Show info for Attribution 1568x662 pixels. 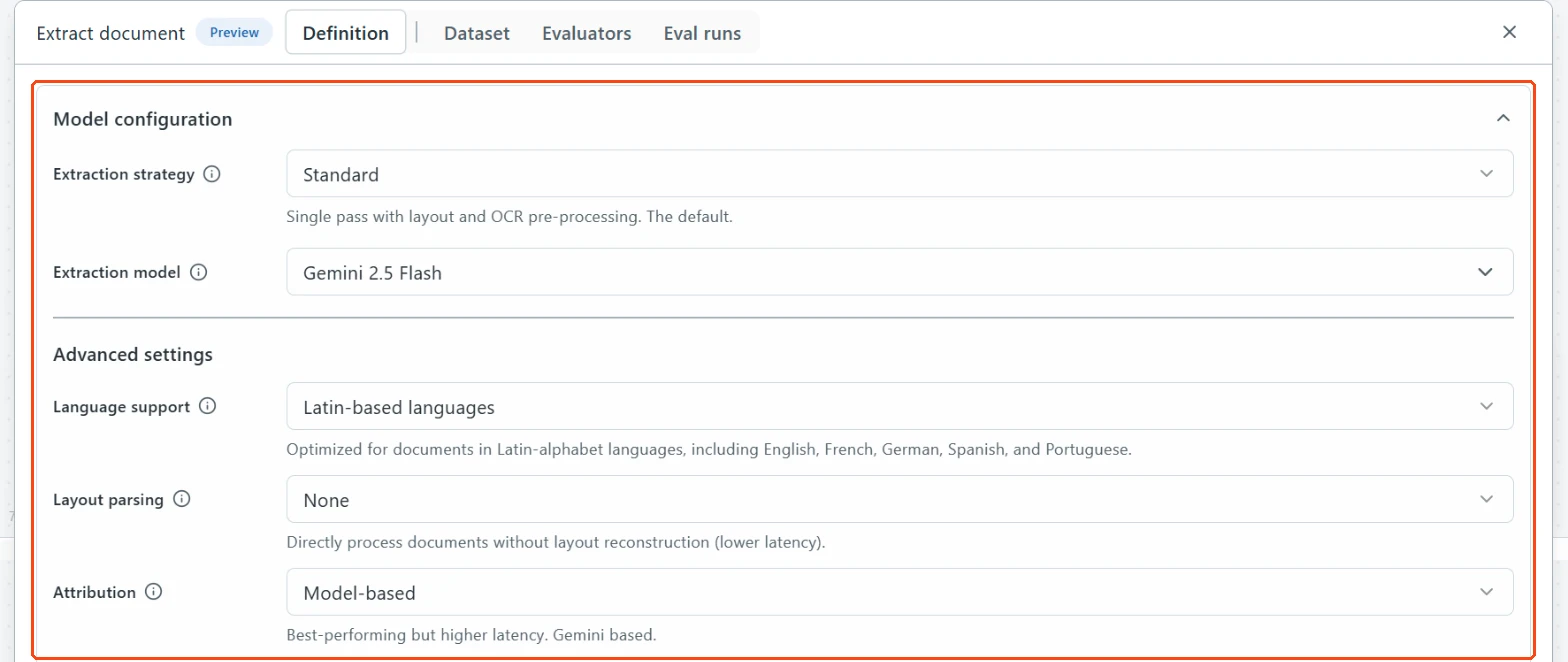(153, 592)
